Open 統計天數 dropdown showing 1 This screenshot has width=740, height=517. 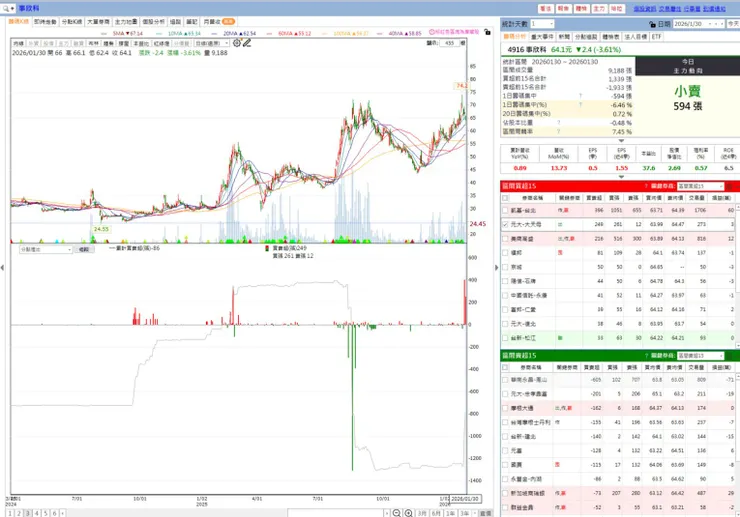pos(542,24)
